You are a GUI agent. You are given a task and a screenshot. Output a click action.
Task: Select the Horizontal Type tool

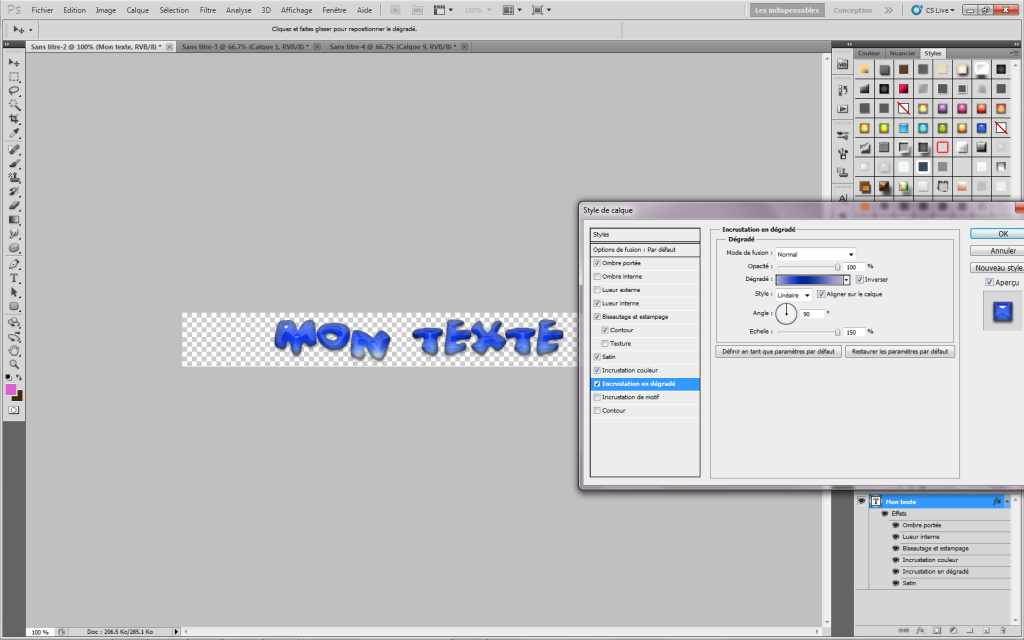click(14, 278)
